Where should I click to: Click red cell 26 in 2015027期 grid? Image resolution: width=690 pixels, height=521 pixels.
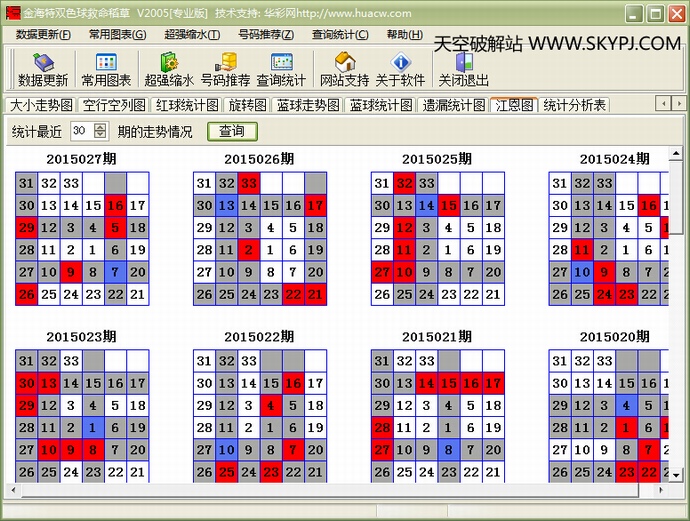(26, 294)
